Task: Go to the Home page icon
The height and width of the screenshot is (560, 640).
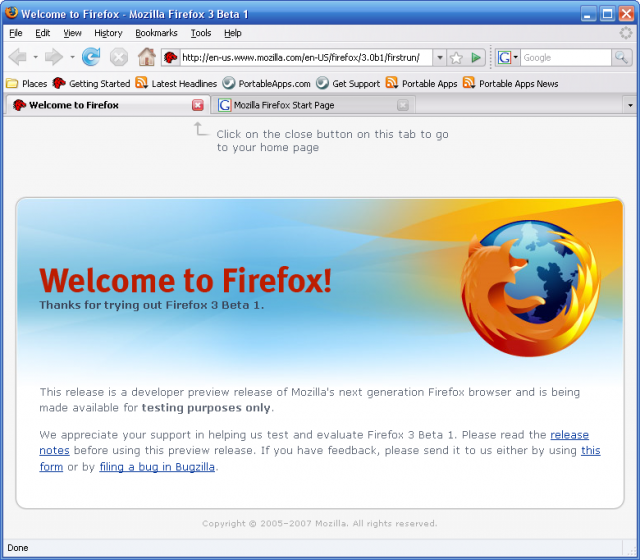Action: pyautogui.click(x=147, y=57)
